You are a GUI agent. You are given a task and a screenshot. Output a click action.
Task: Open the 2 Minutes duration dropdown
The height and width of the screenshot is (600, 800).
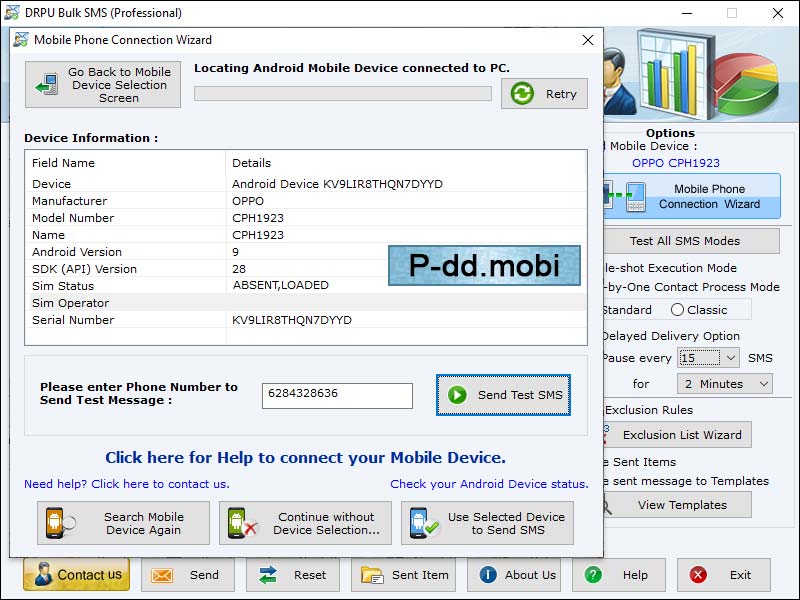724,383
